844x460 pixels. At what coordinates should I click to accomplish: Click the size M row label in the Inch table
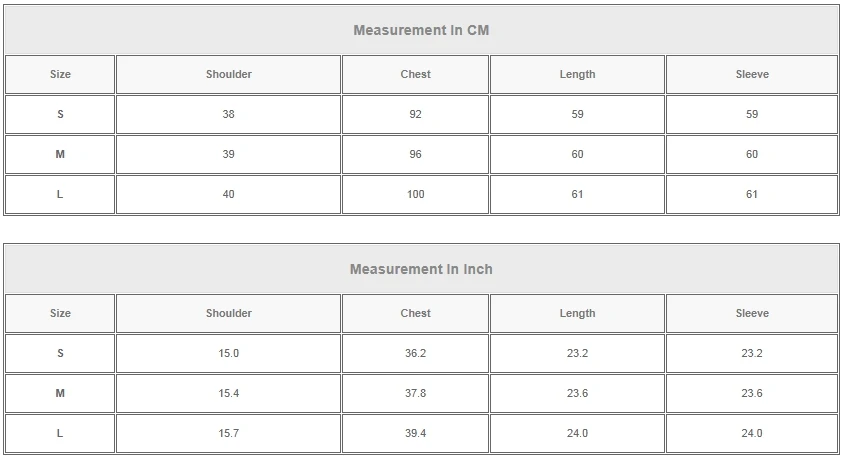pyautogui.click(x=60, y=393)
